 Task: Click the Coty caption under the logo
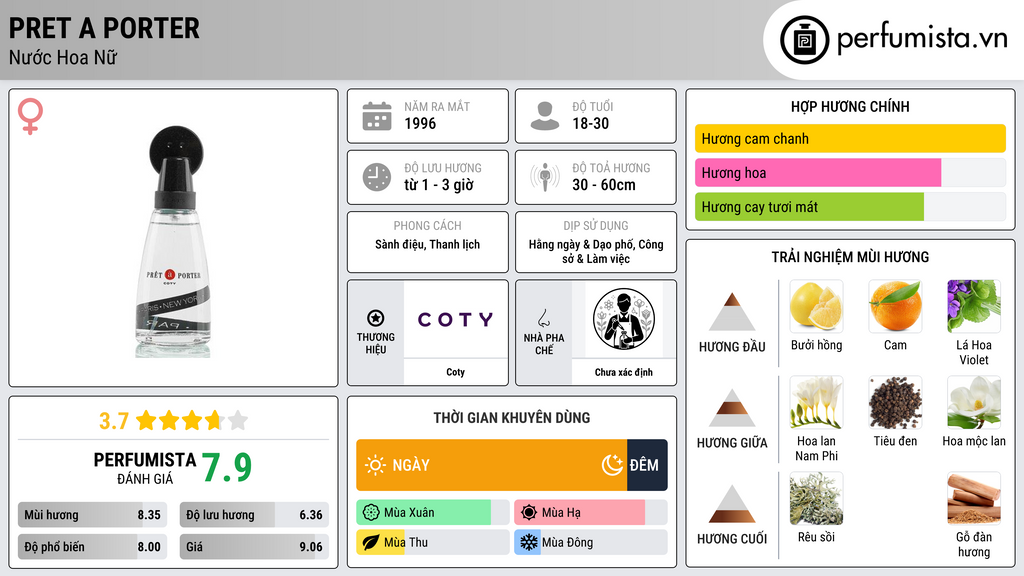tap(455, 372)
